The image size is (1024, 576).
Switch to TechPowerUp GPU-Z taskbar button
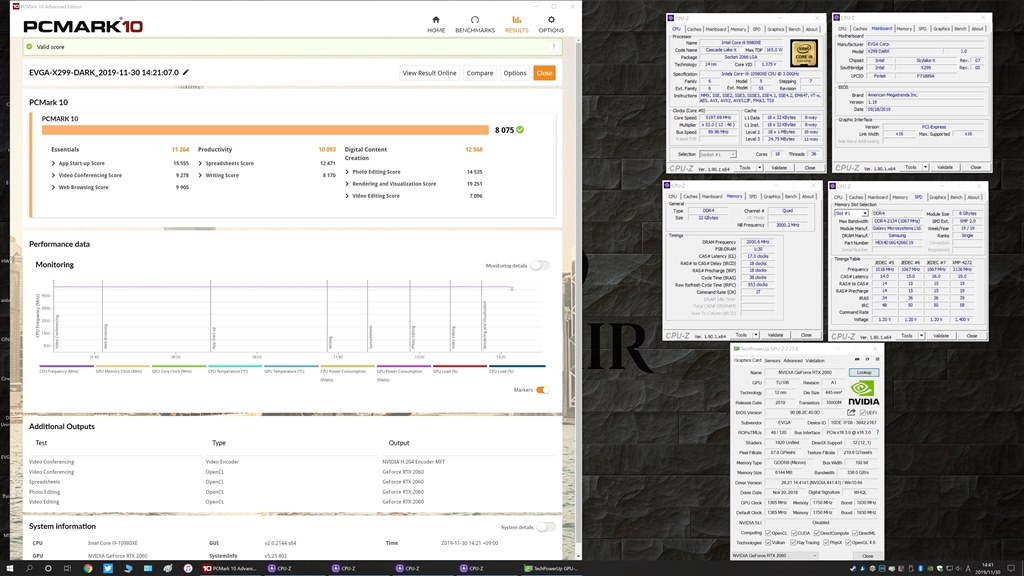point(550,568)
